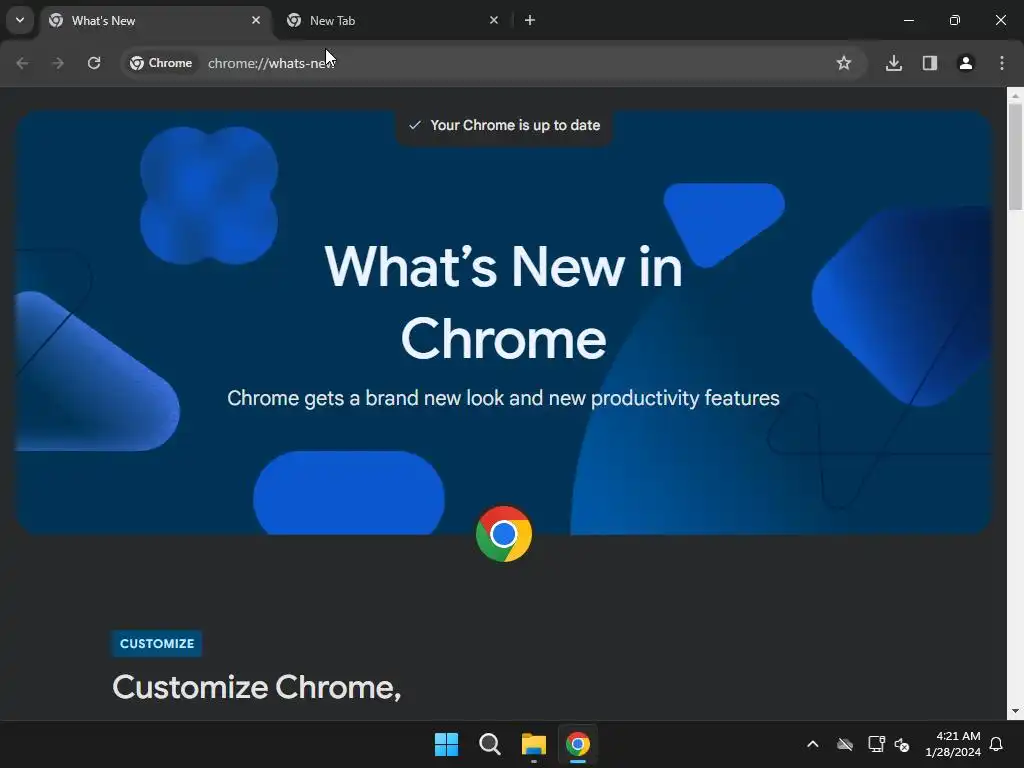1024x768 pixels.
Task: Open the Downloads icon
Action: tap(894, 63)
